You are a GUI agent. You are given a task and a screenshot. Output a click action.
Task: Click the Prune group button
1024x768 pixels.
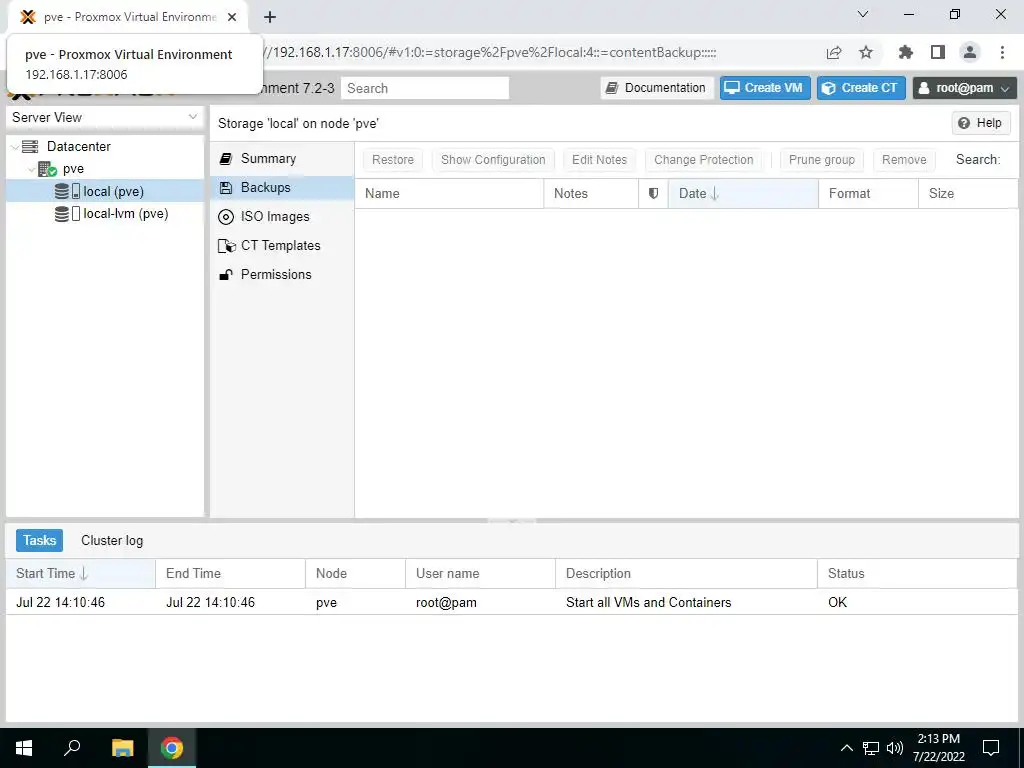822,160
